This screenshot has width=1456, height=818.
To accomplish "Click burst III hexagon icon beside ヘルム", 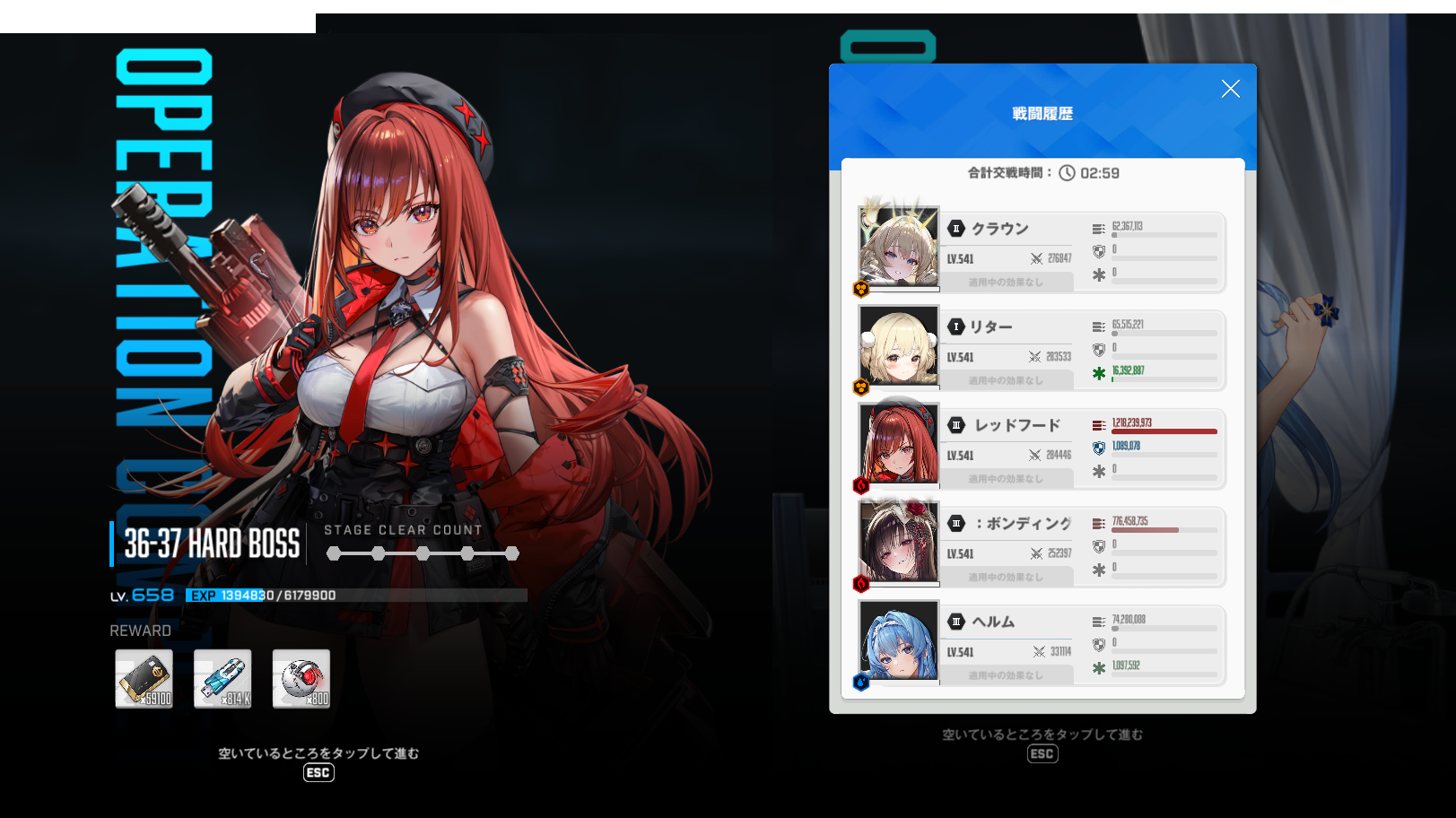I will pos(956,622).
